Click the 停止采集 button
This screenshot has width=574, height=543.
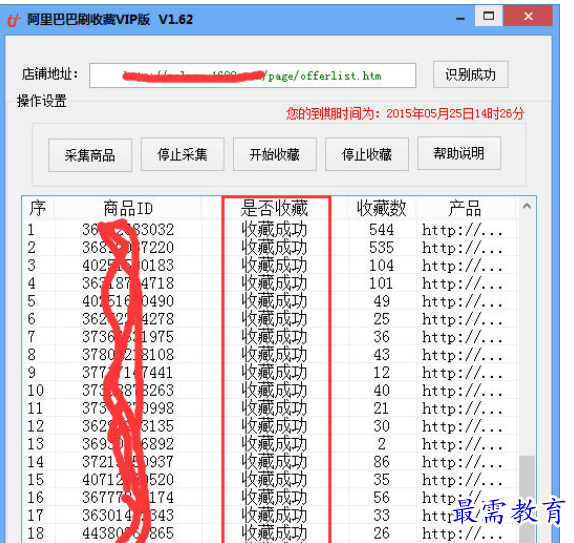coord(182,155)
